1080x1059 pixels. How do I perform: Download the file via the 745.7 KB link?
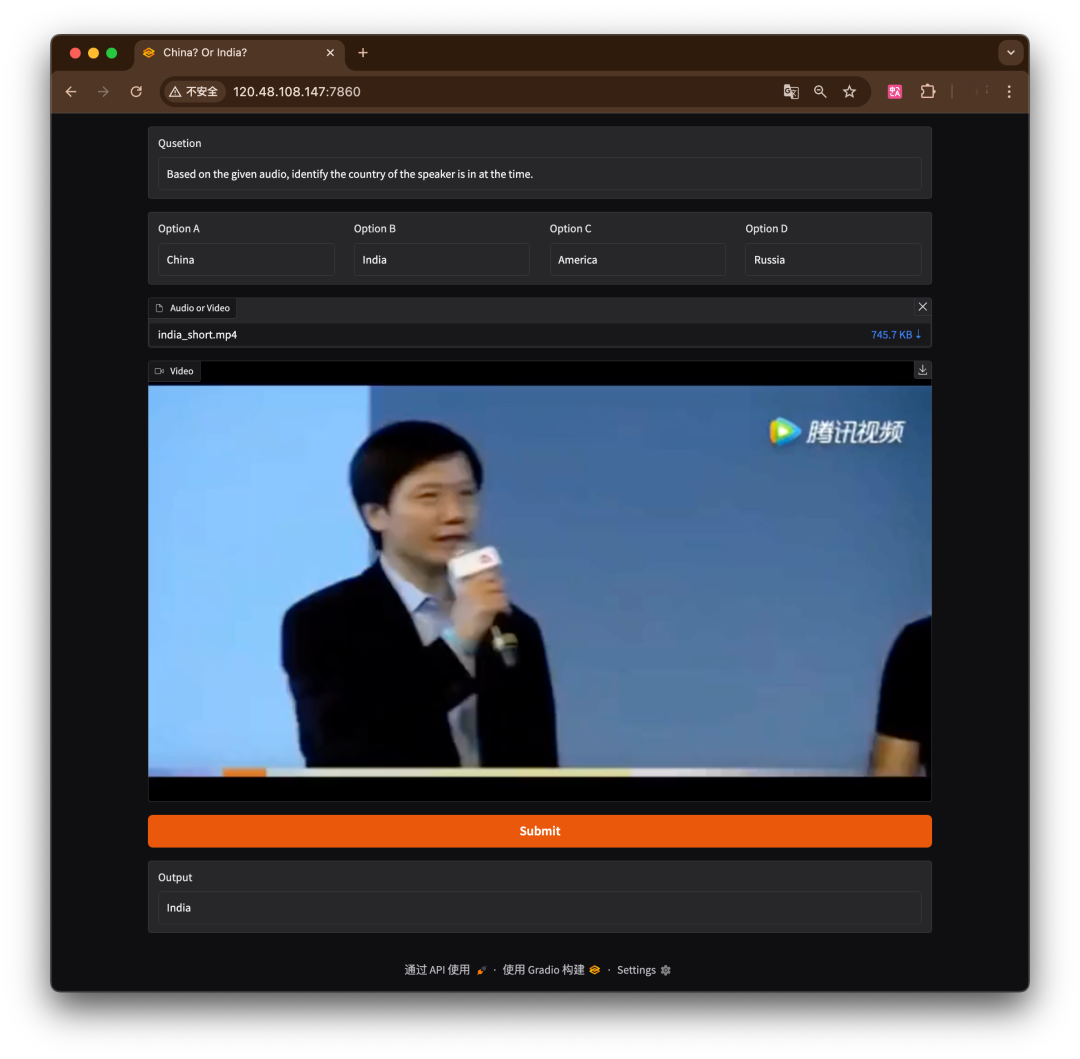pos(895,335)
